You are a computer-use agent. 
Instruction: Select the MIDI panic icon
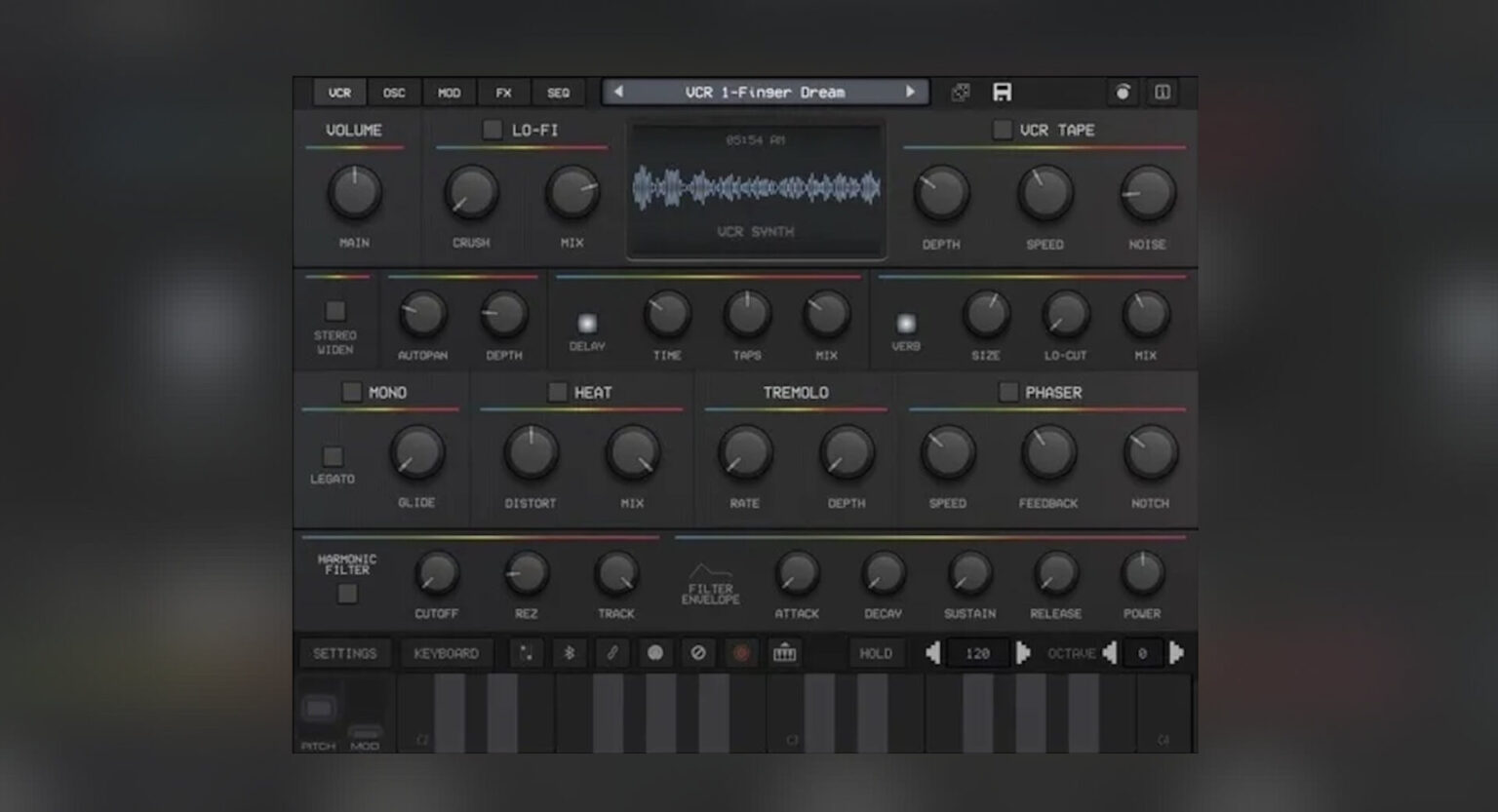(698, 653)
